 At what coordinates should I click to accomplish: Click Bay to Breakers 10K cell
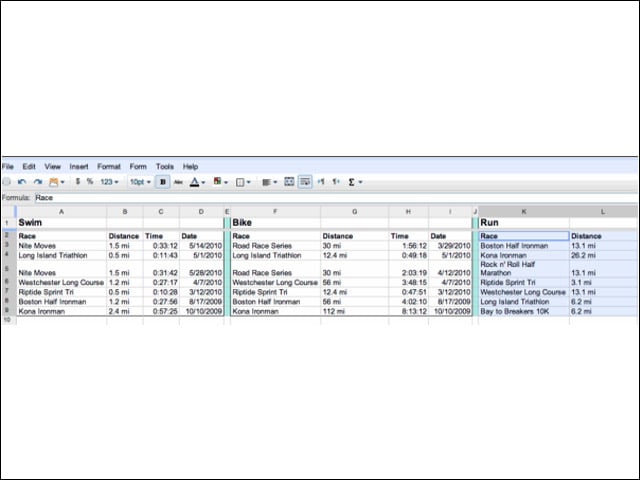pyautogui.click(x=524, y=311)
